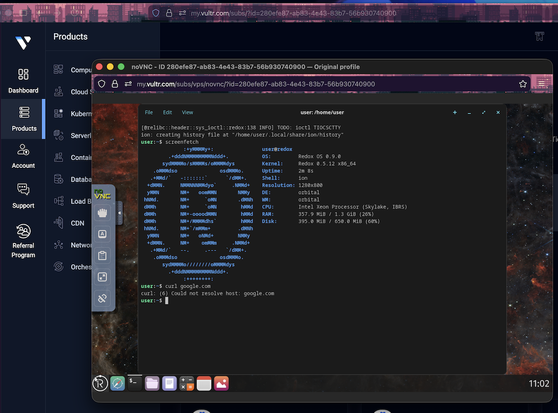
Task: Select Databases item in Products list
Action: 73,179
